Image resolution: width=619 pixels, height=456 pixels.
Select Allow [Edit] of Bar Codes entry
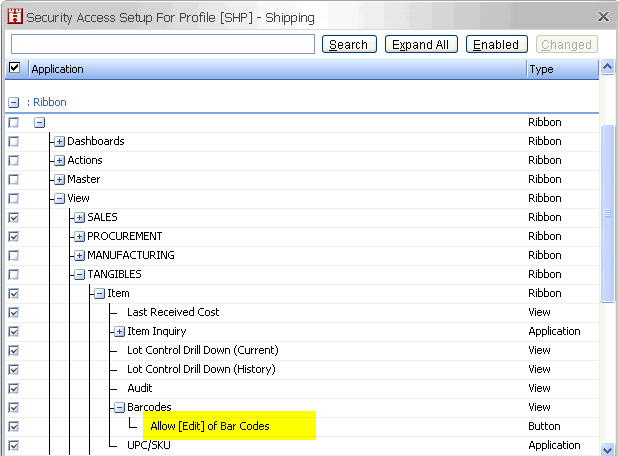210,427
